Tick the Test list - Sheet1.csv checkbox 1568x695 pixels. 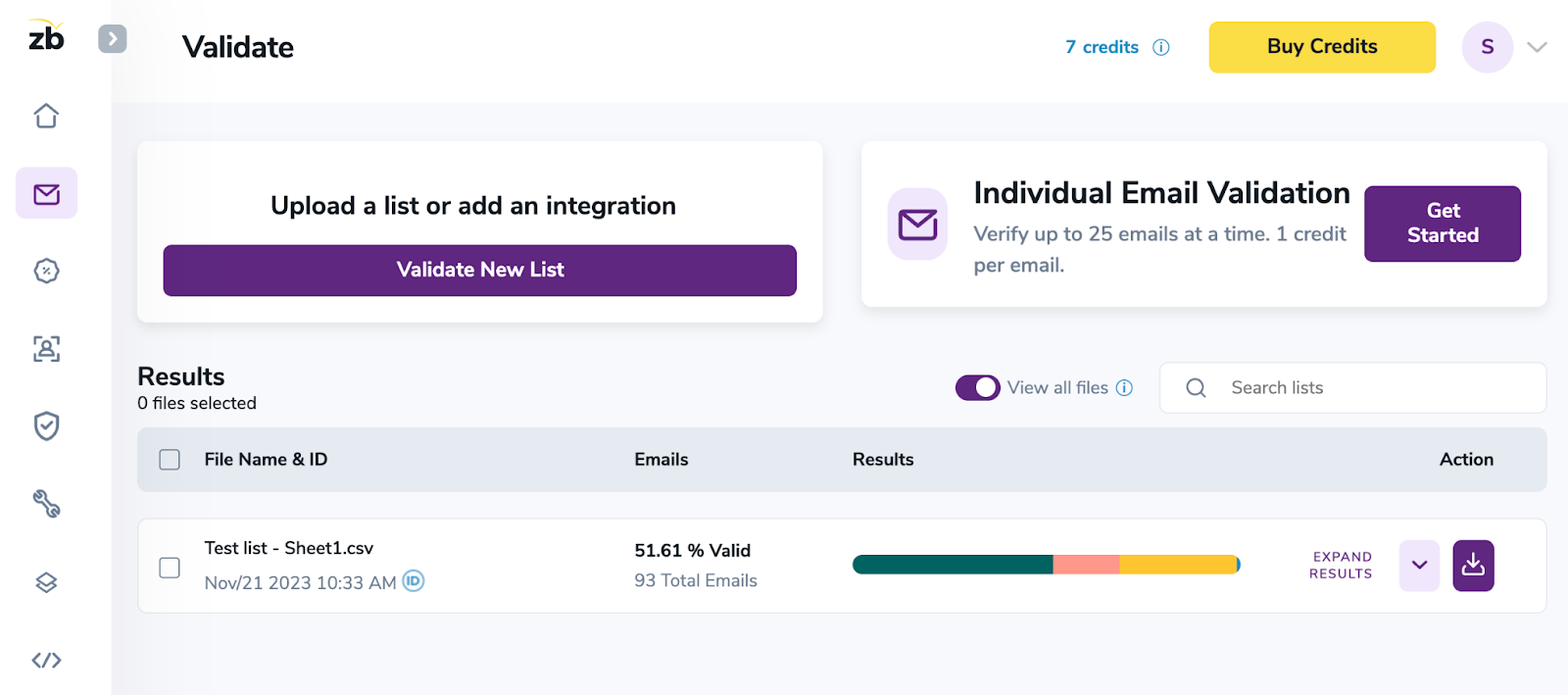(170, 568)
